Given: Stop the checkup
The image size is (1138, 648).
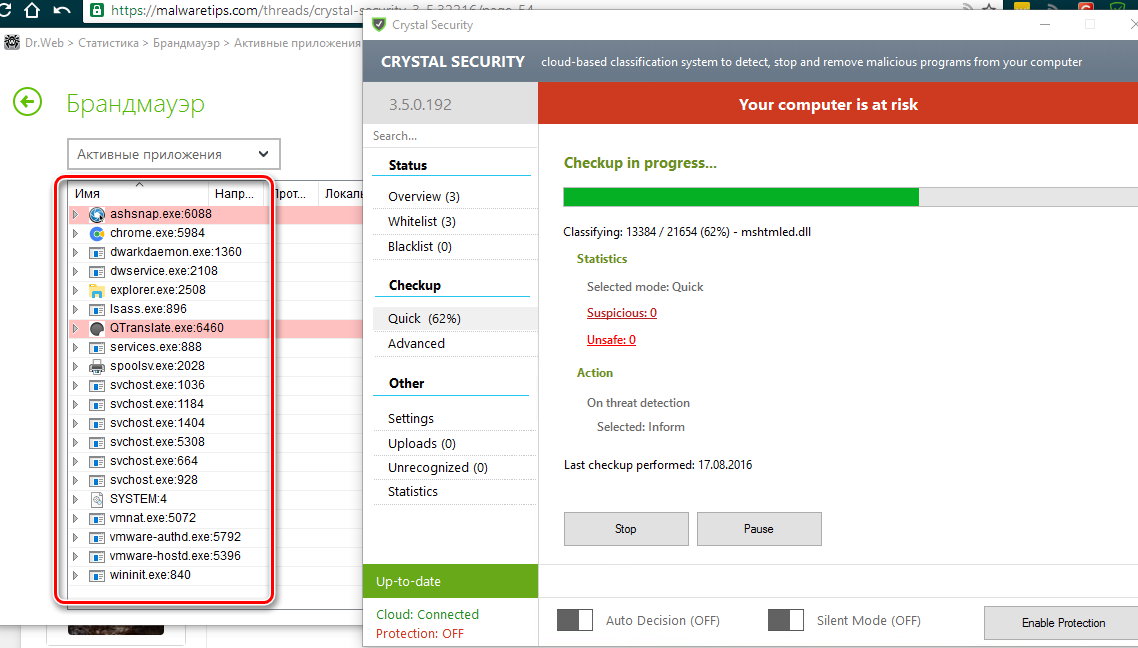Looking at the screenshot, I should click(x=626, y=529).
